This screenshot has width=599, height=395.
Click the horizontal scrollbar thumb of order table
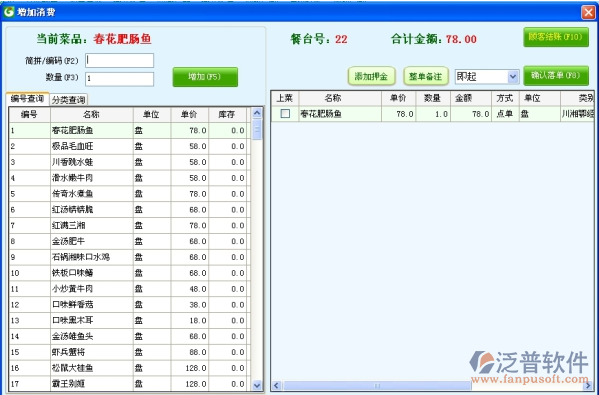[x=377, y=385]
